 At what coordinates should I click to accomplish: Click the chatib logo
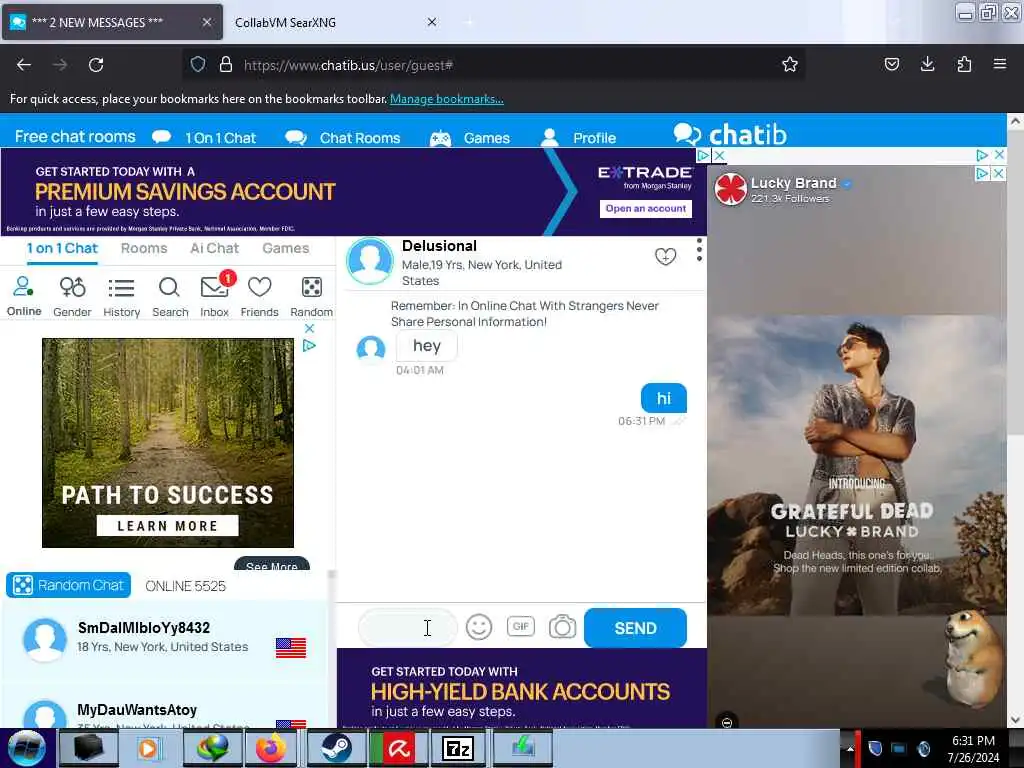pyautogui.click(x=730, y=135)
